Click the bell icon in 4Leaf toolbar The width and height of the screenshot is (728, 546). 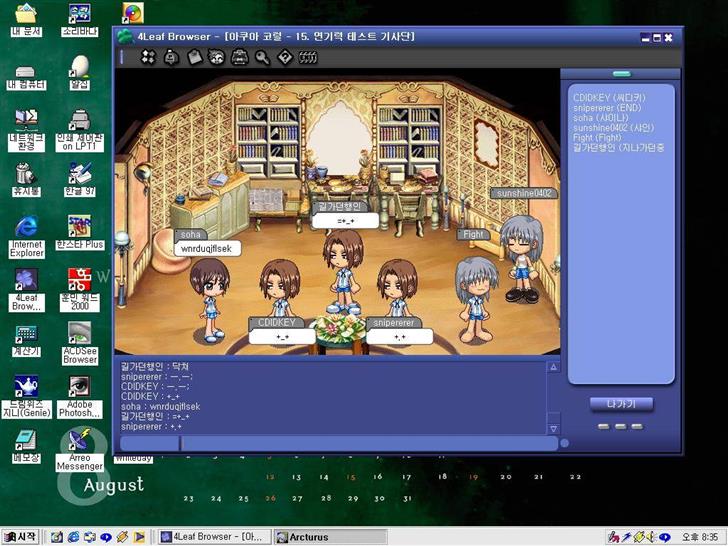coord(171,58)
